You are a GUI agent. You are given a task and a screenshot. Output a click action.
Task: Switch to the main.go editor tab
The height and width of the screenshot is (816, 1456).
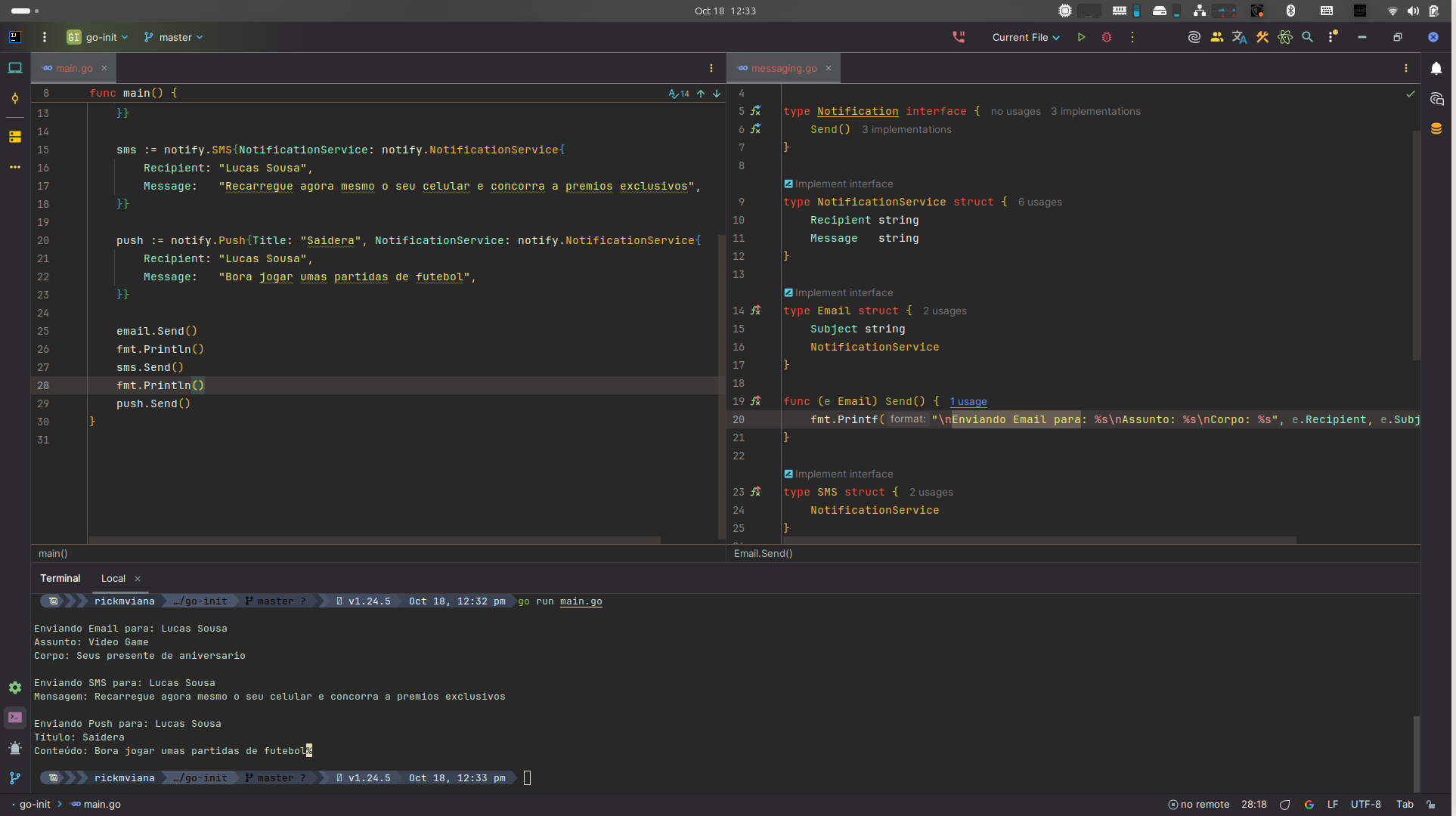[74, 68]
